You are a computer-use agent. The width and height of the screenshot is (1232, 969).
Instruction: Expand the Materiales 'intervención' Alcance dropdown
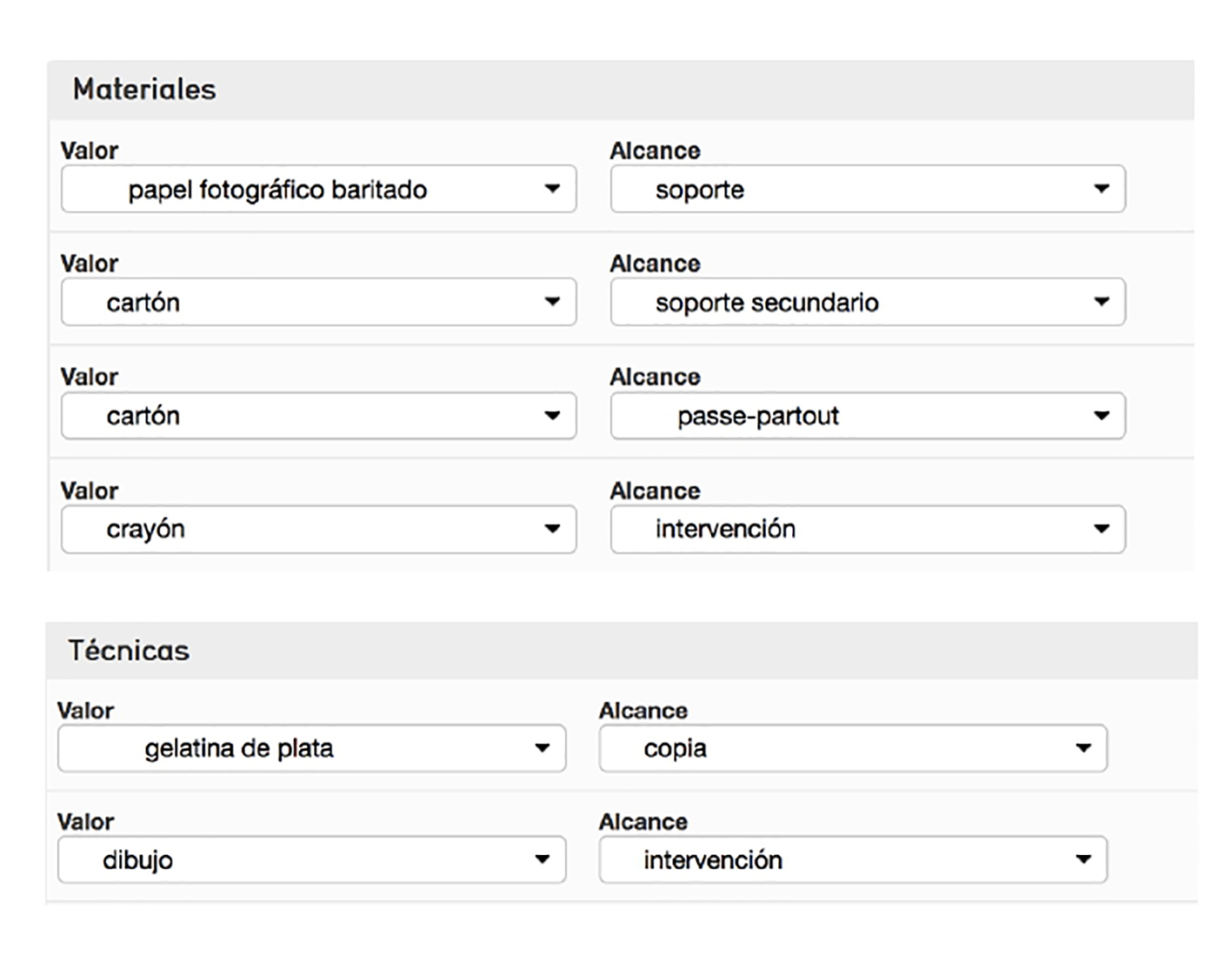(867, 529)
